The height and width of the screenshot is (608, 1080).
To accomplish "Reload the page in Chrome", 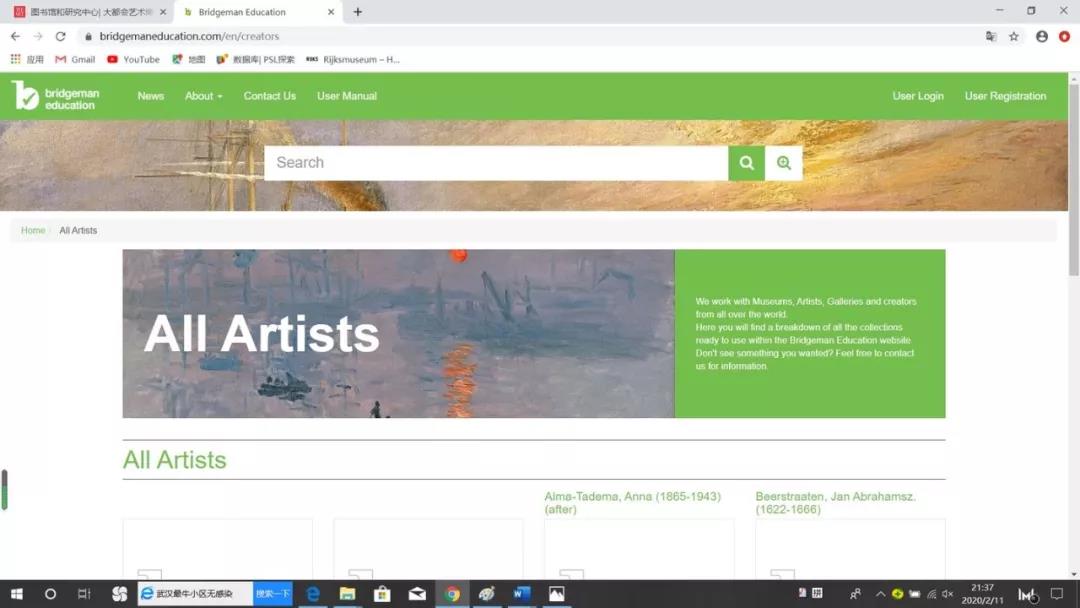I will point(60,36).
